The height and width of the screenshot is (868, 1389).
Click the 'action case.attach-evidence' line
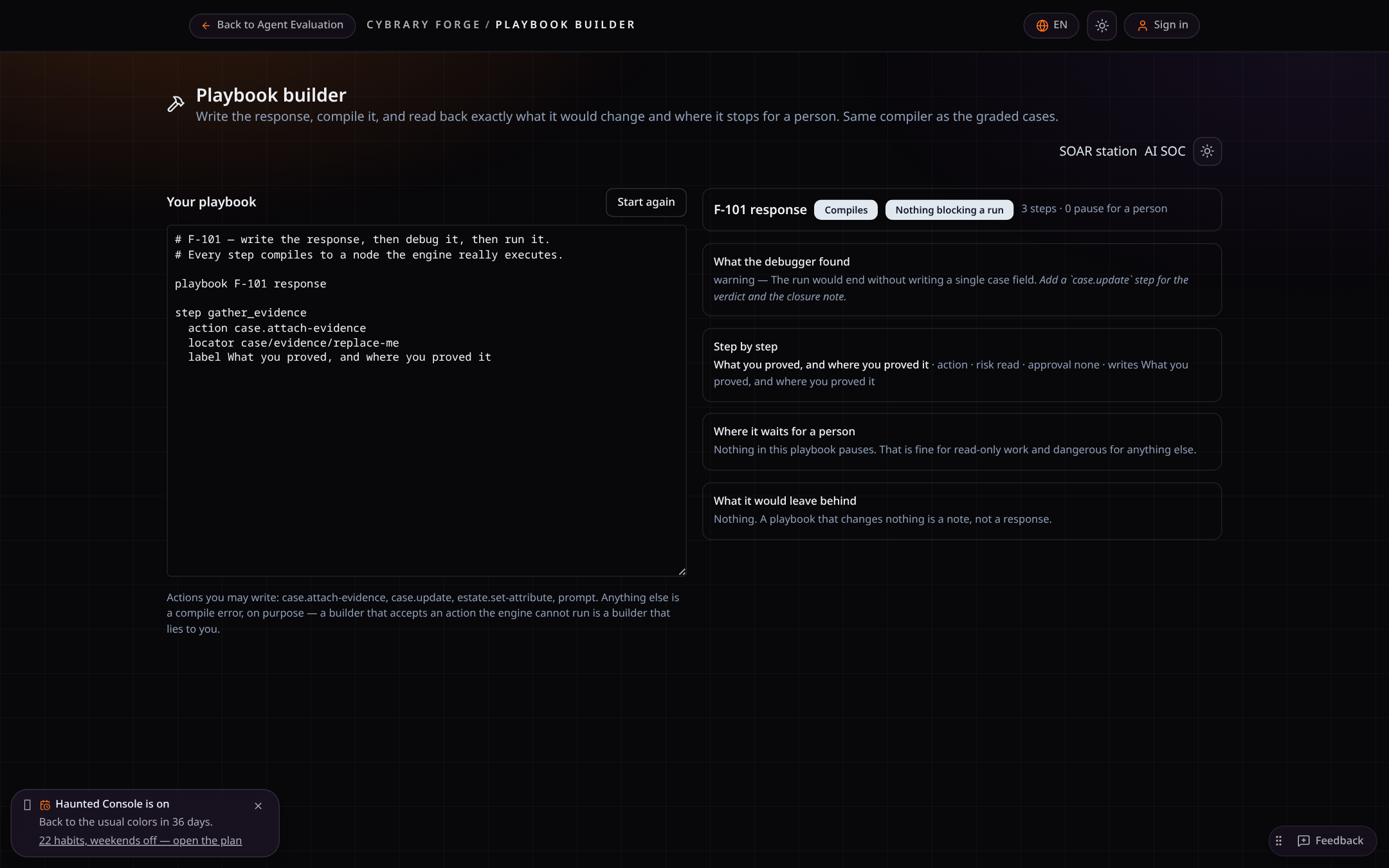(x=277, y=328)
